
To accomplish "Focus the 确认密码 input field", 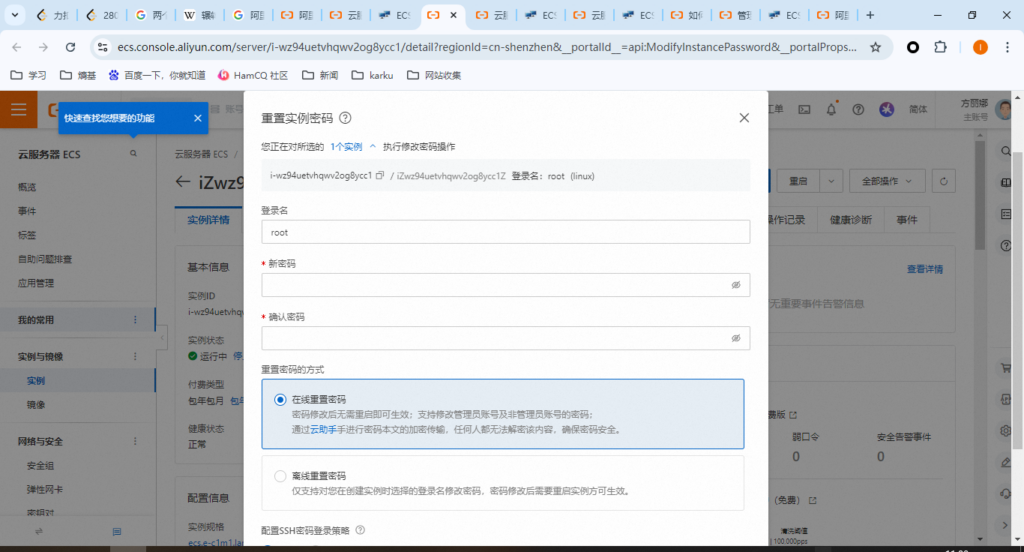I will click(495, 338).
